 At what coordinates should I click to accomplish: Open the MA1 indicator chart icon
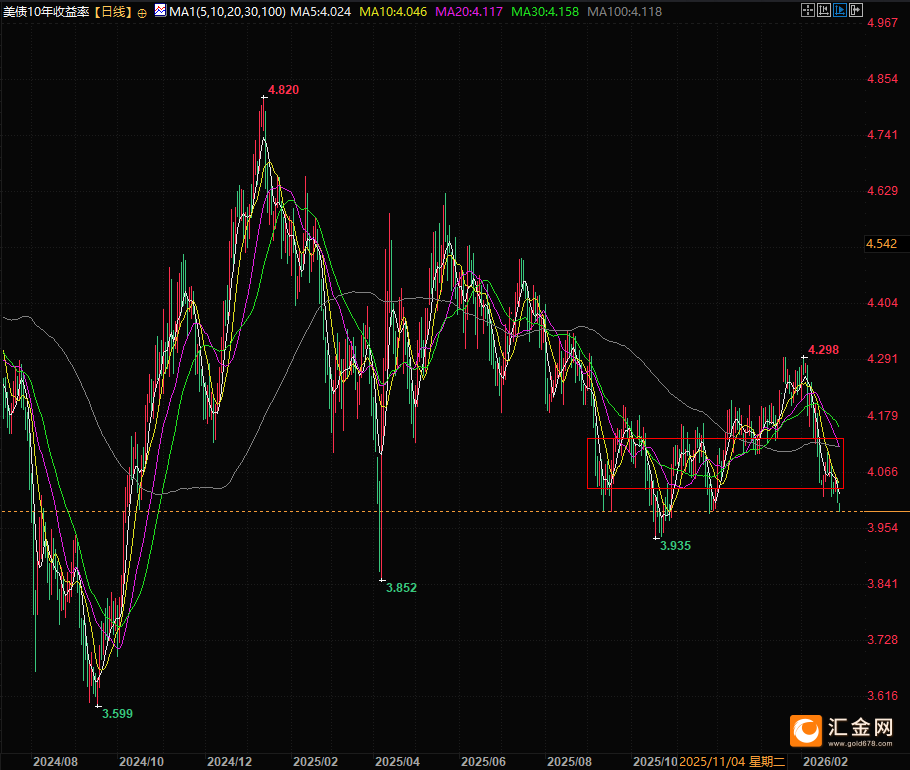(159, 12)
